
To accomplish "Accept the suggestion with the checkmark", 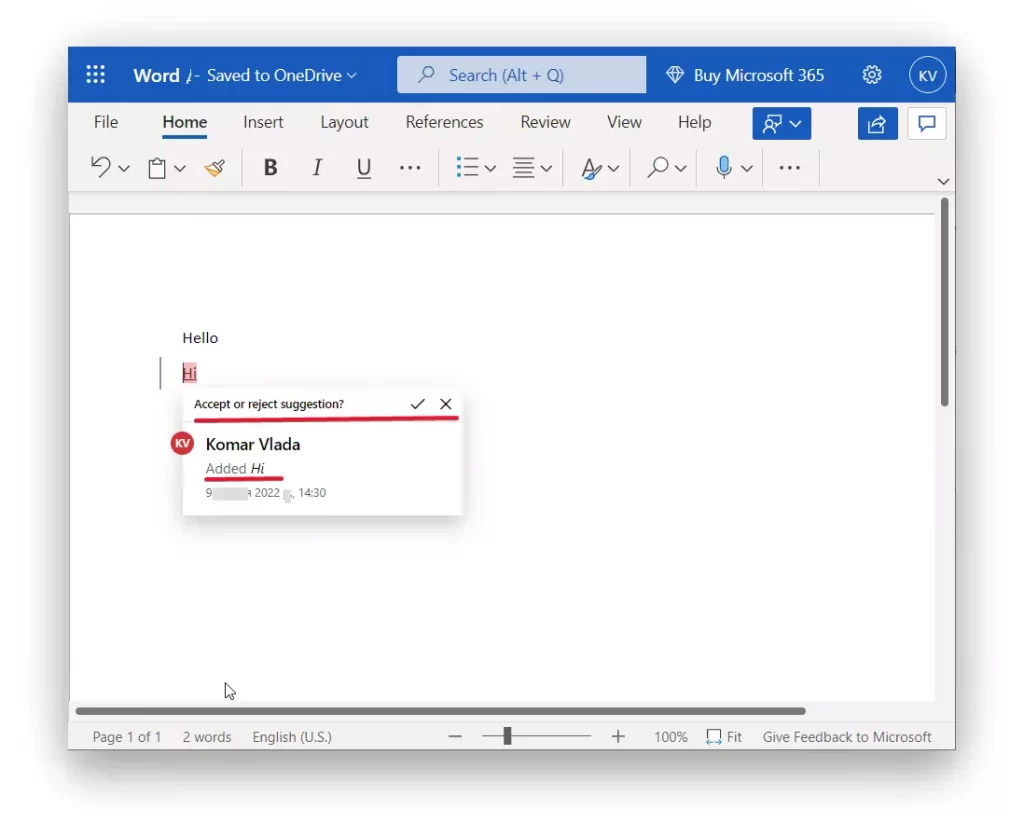I will tap(417, 404).
